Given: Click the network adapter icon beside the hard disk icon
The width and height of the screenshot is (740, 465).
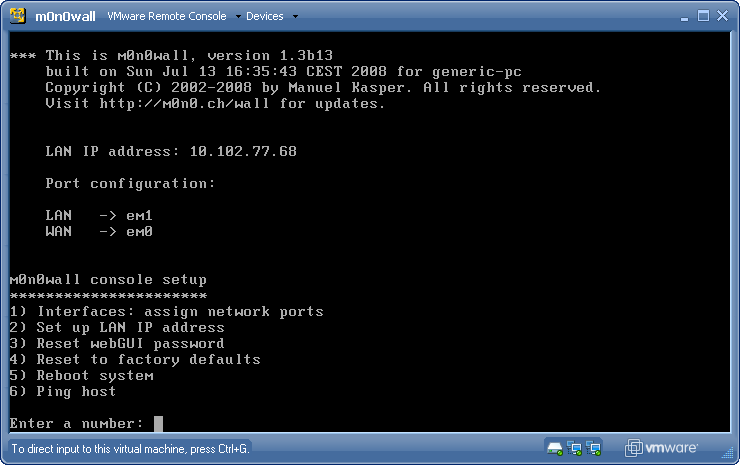Looking at the screenshot, I should point(574,448).
